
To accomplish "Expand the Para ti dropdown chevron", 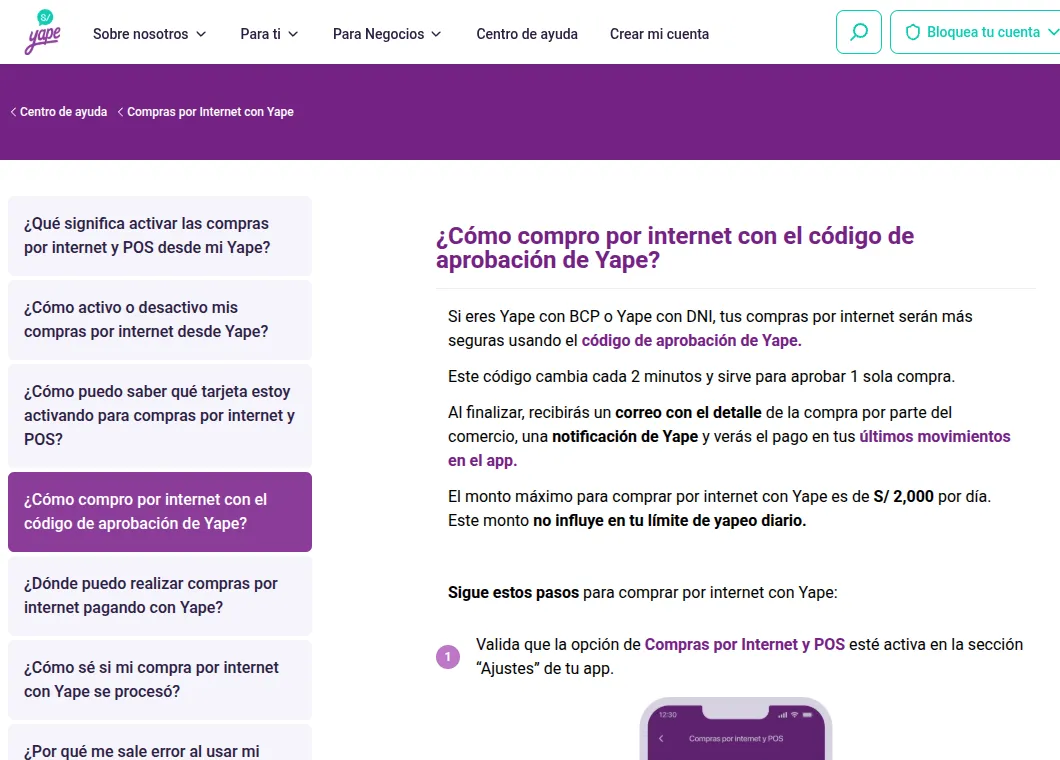I will pyautogui.click(x=293, y=34).
